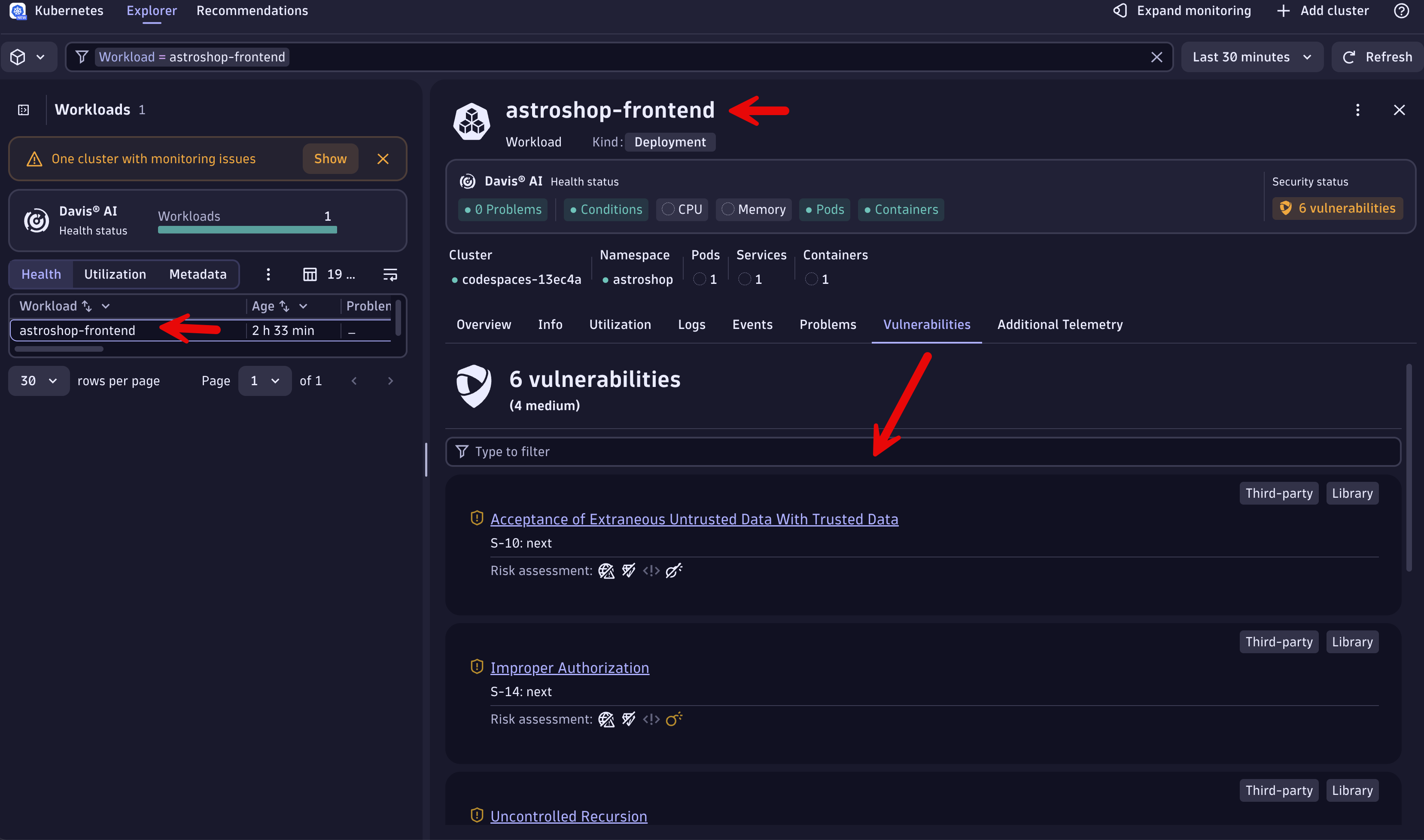Click the Workloads health progress bar

tap(247, 230)
